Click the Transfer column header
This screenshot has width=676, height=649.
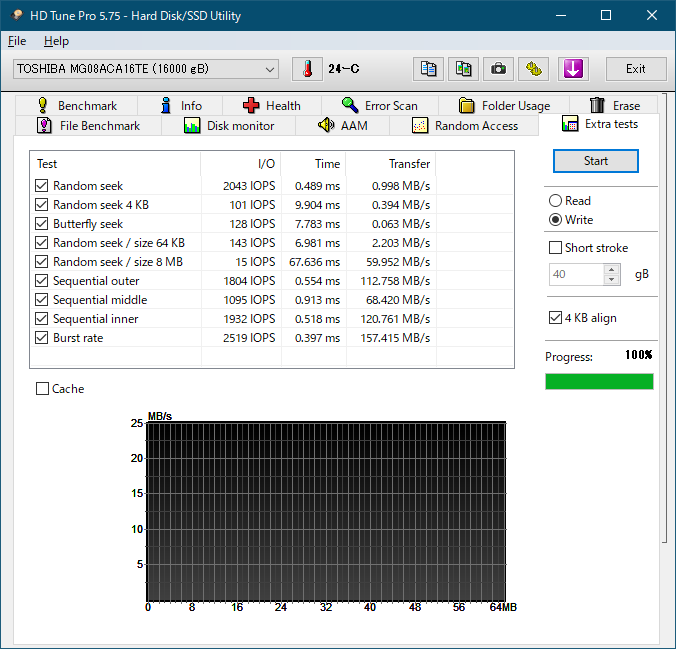click(x=391, y=164)
